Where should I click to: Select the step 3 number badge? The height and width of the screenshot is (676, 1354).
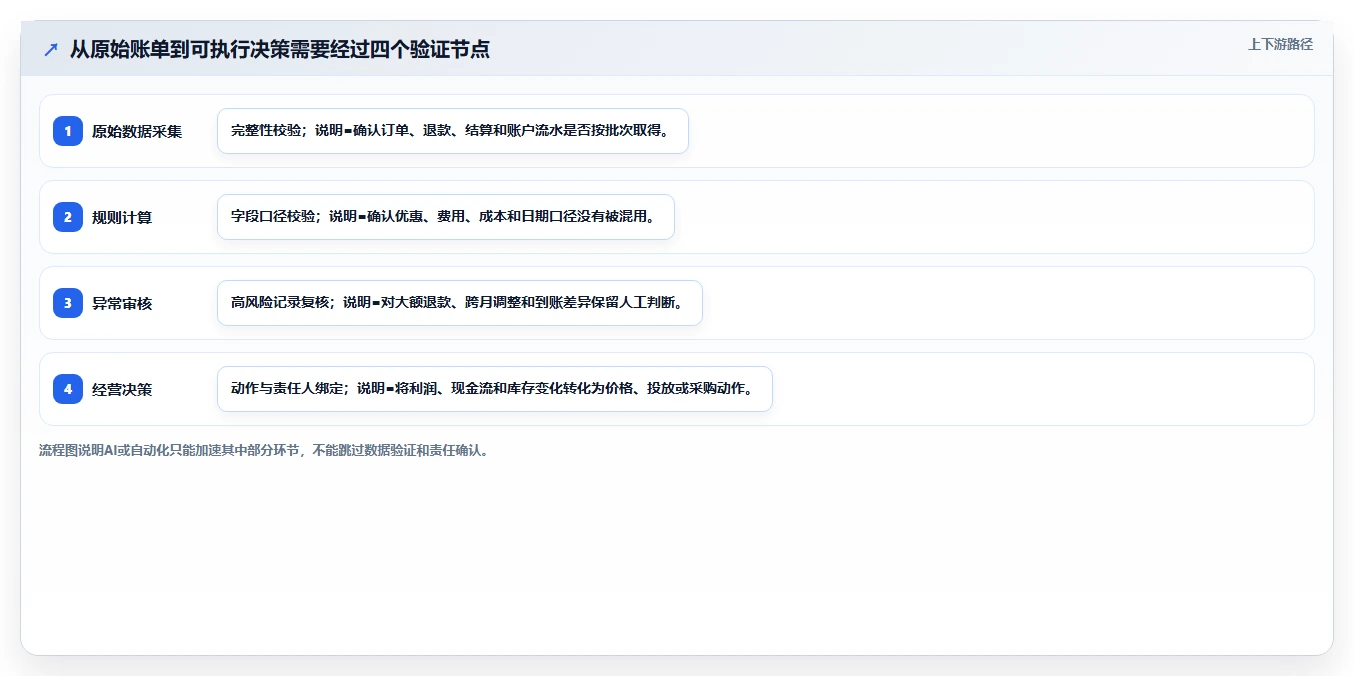pos(68,303)
